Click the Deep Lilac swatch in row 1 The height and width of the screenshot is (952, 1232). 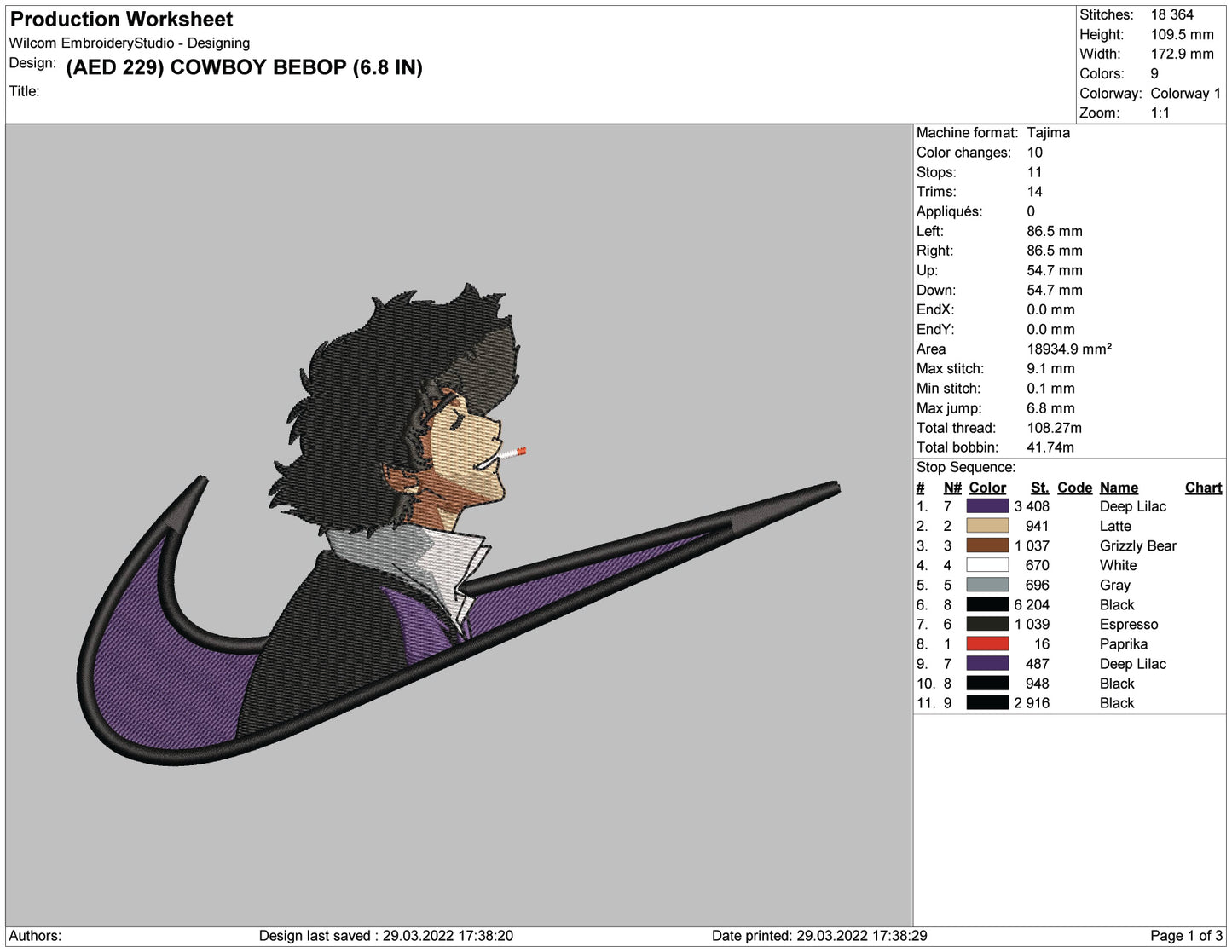[x=987, y=506]
